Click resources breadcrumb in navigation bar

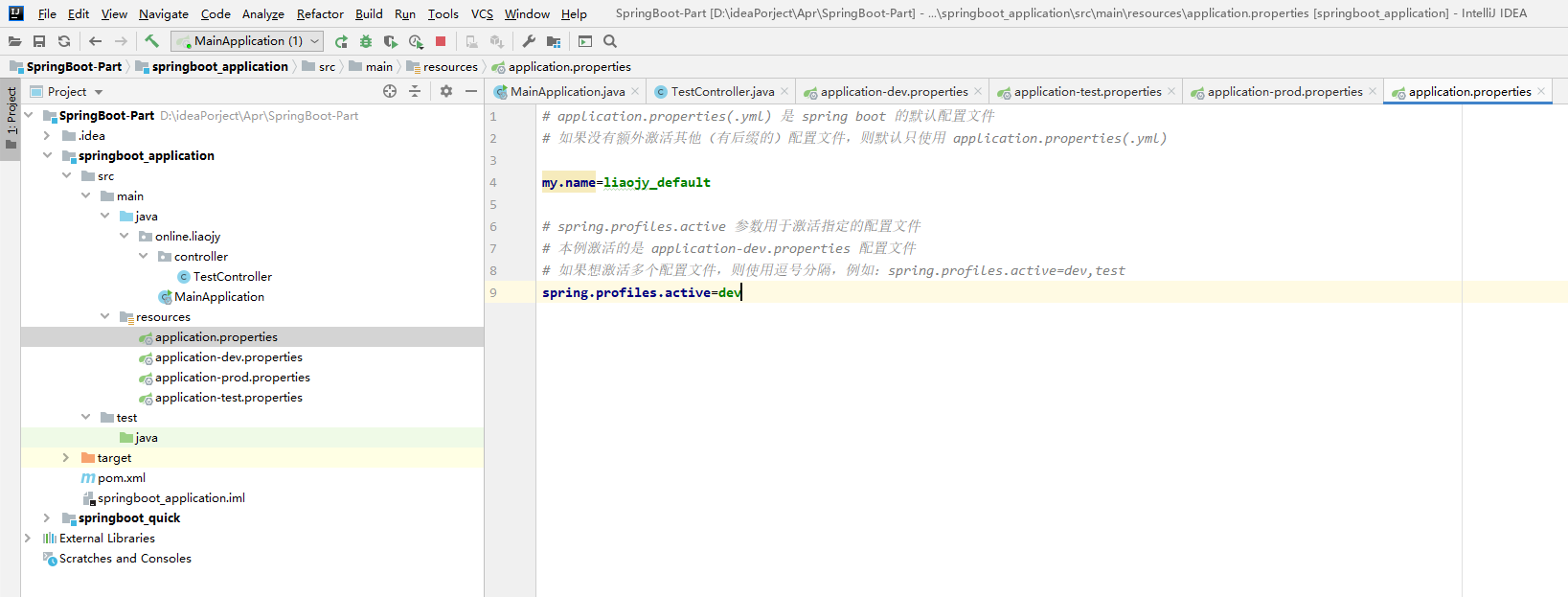(442, 66)
